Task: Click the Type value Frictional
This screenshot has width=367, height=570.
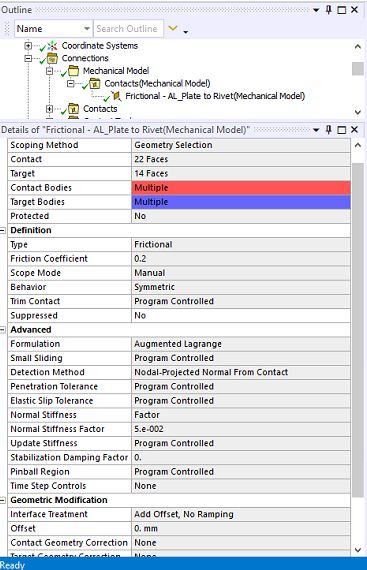Action: tap(241, 245)
